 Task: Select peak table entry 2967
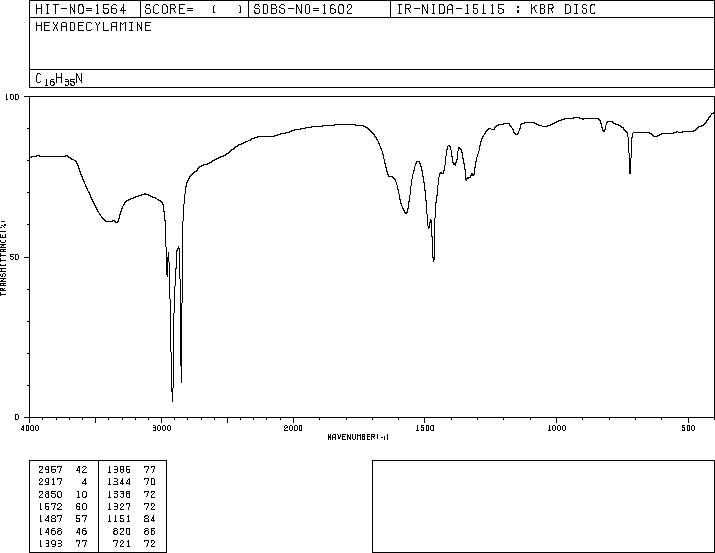pyautogui.click(x=50, y=469)
